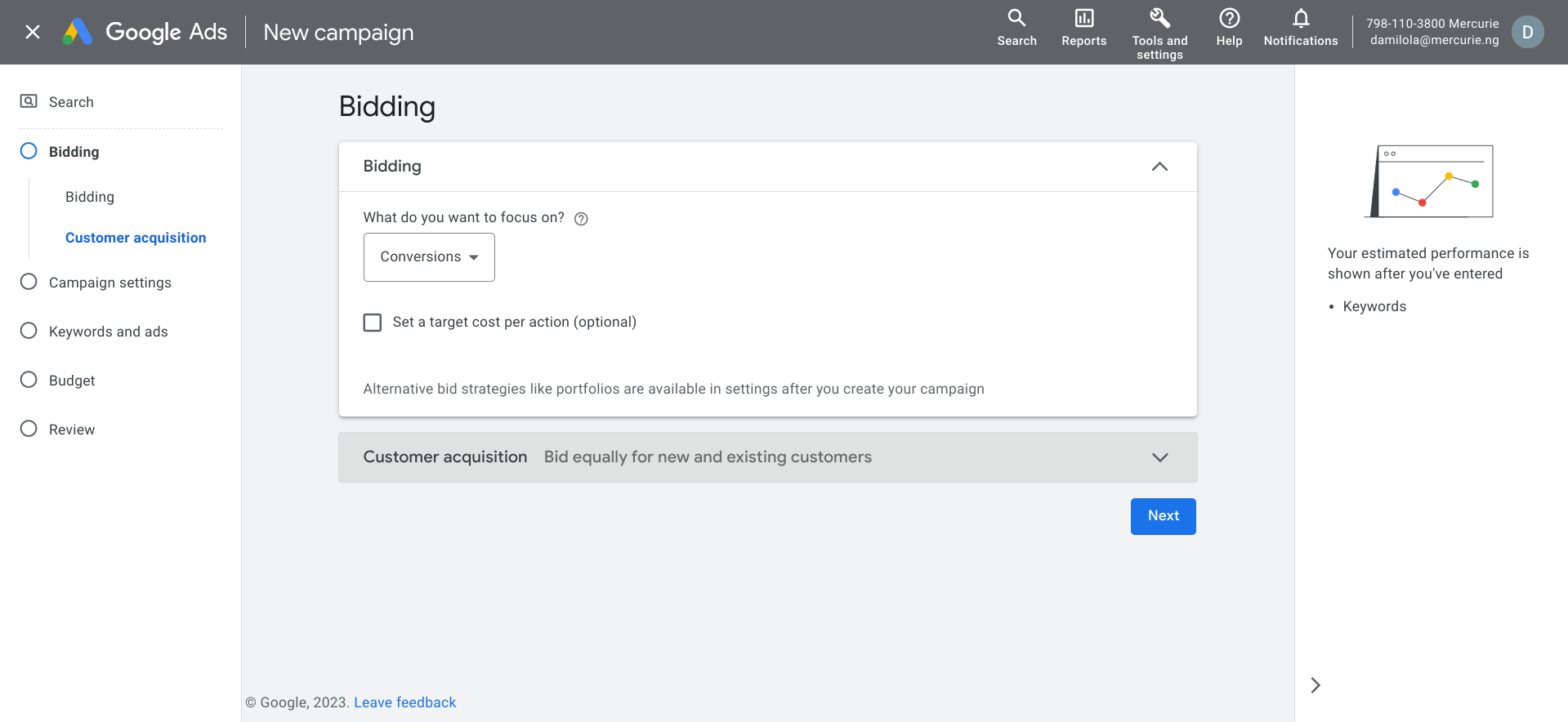Click the account avatar with letter D
Viewport: 1568px width, 722px height.
coord(1527,33)
